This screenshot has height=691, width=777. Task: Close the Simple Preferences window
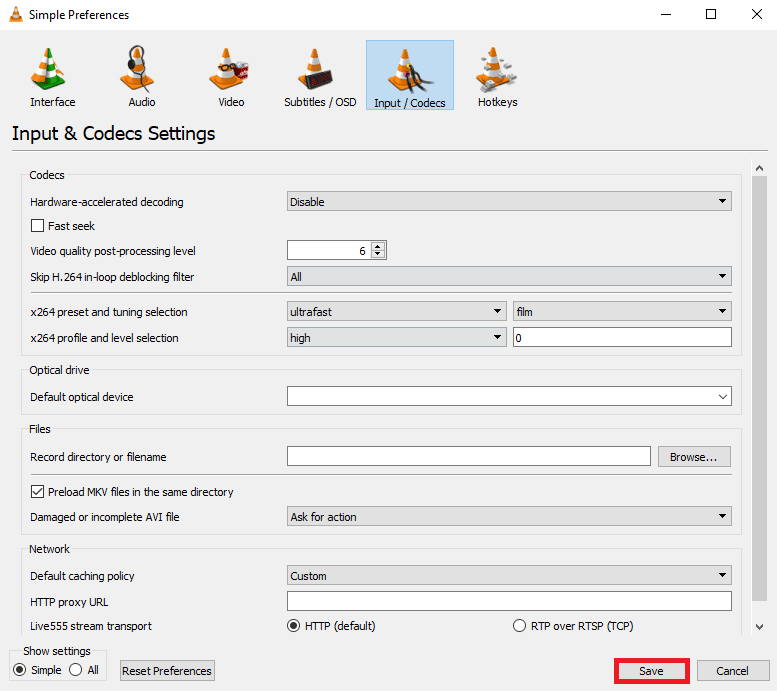coord(757,14)
